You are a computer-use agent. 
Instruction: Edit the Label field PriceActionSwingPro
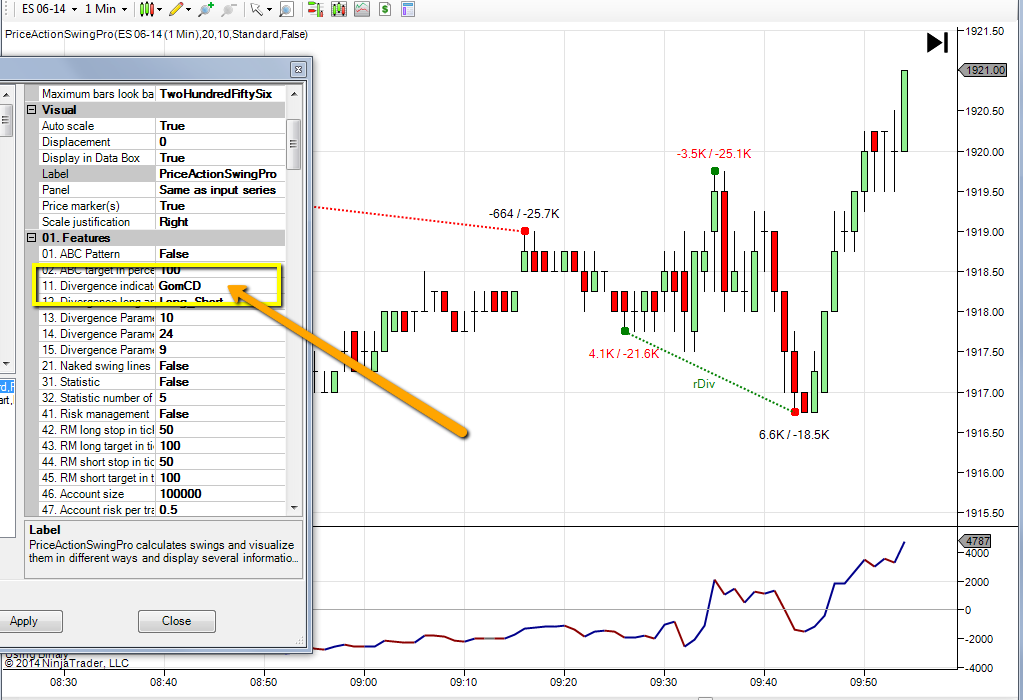(x=221, y=174)
